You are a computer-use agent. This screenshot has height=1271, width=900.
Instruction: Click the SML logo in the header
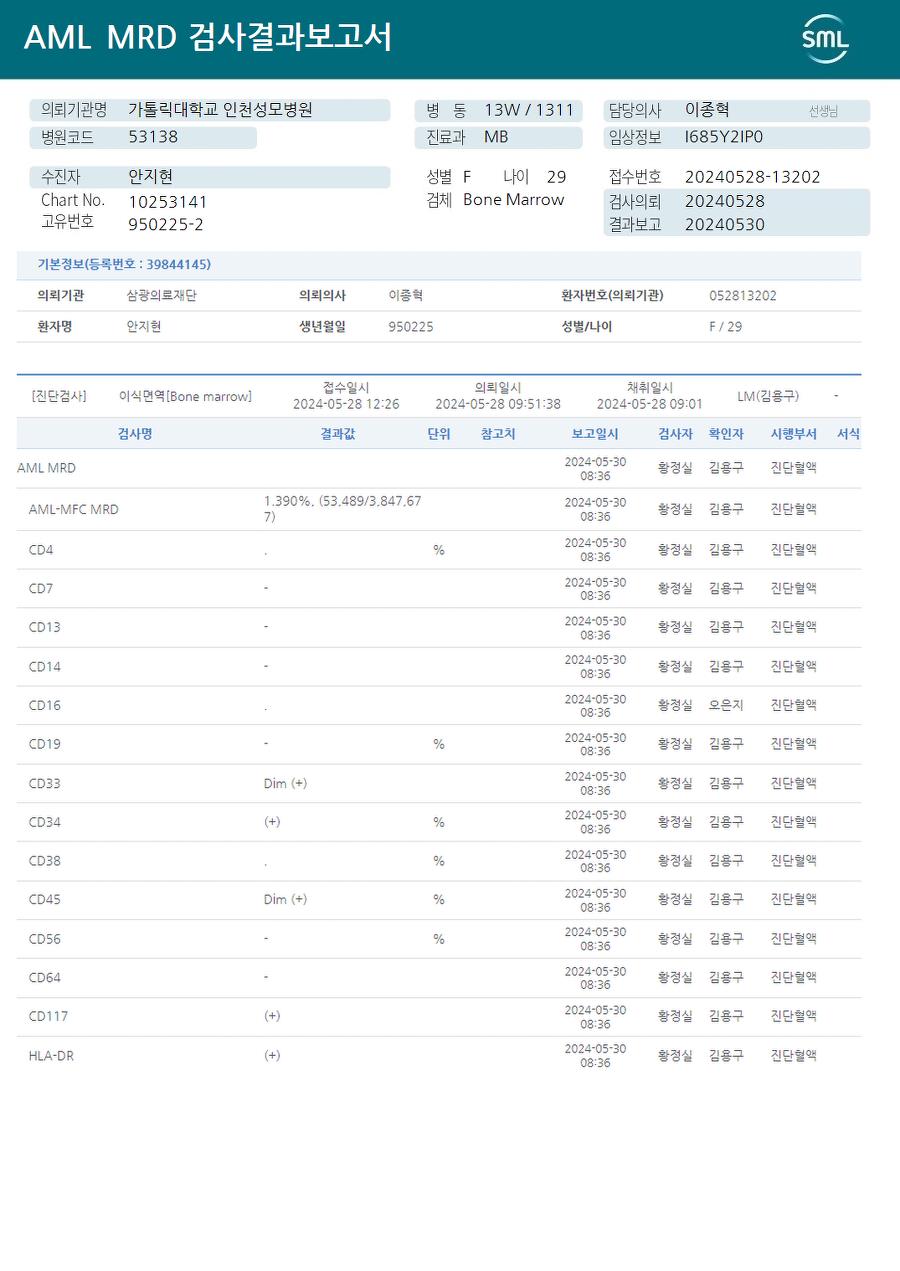(825, 39)
